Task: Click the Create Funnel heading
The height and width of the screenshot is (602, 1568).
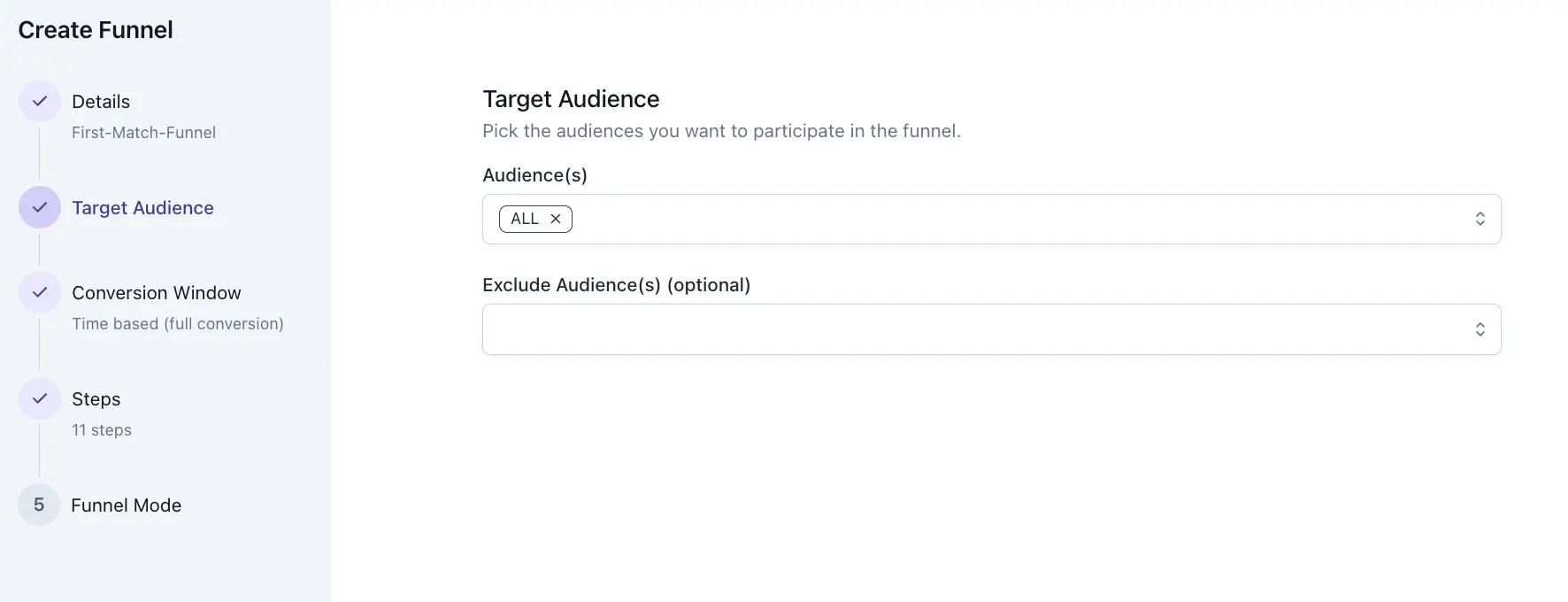Action: [x=95, y=29]
